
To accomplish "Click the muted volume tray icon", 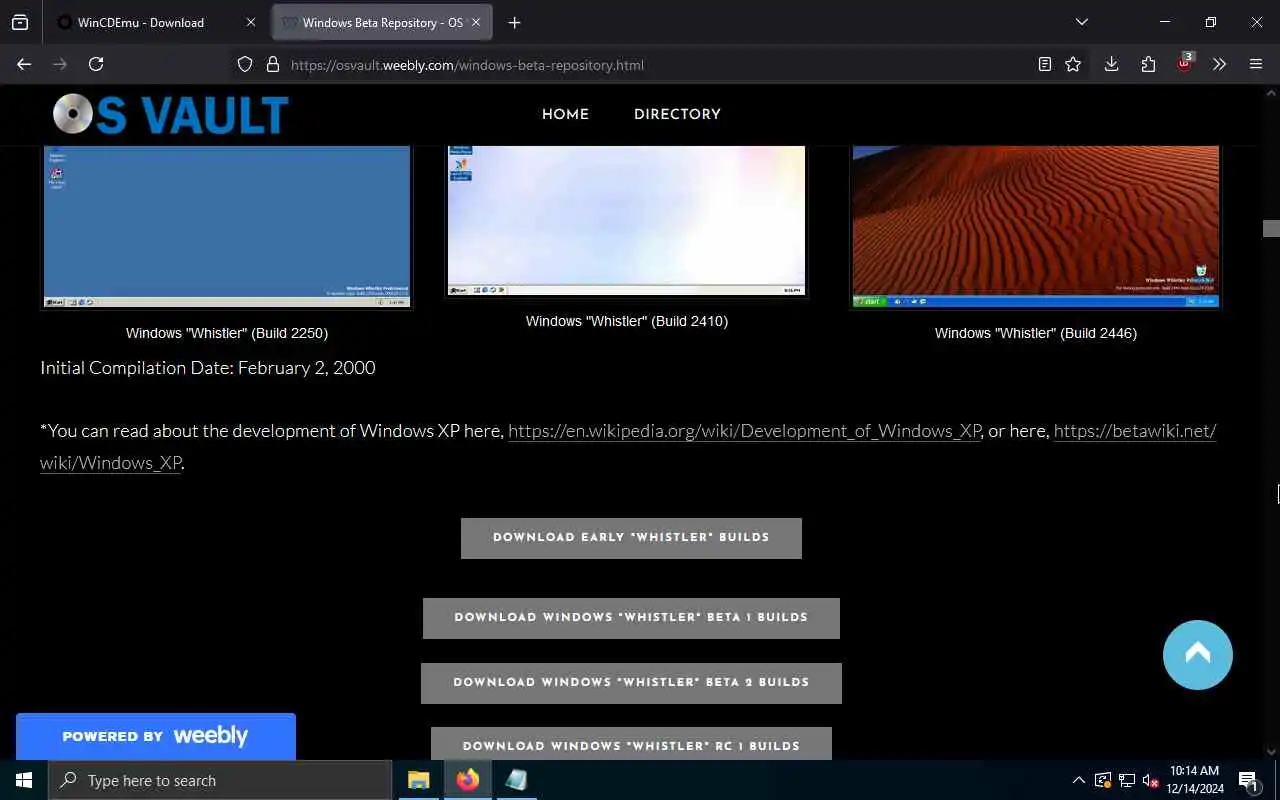I will (1151, 780).
